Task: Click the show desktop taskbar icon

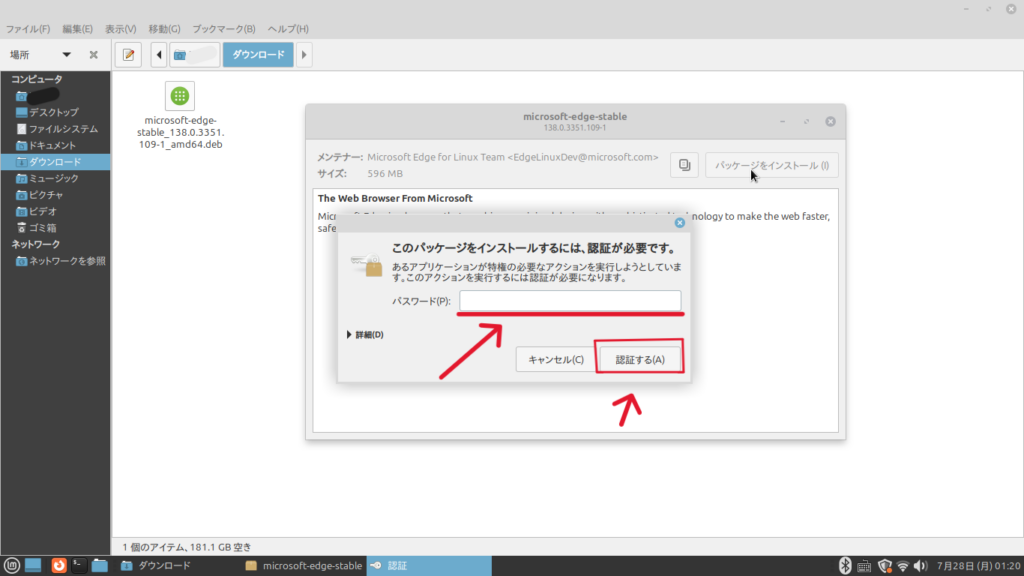Action: (33, 566)
